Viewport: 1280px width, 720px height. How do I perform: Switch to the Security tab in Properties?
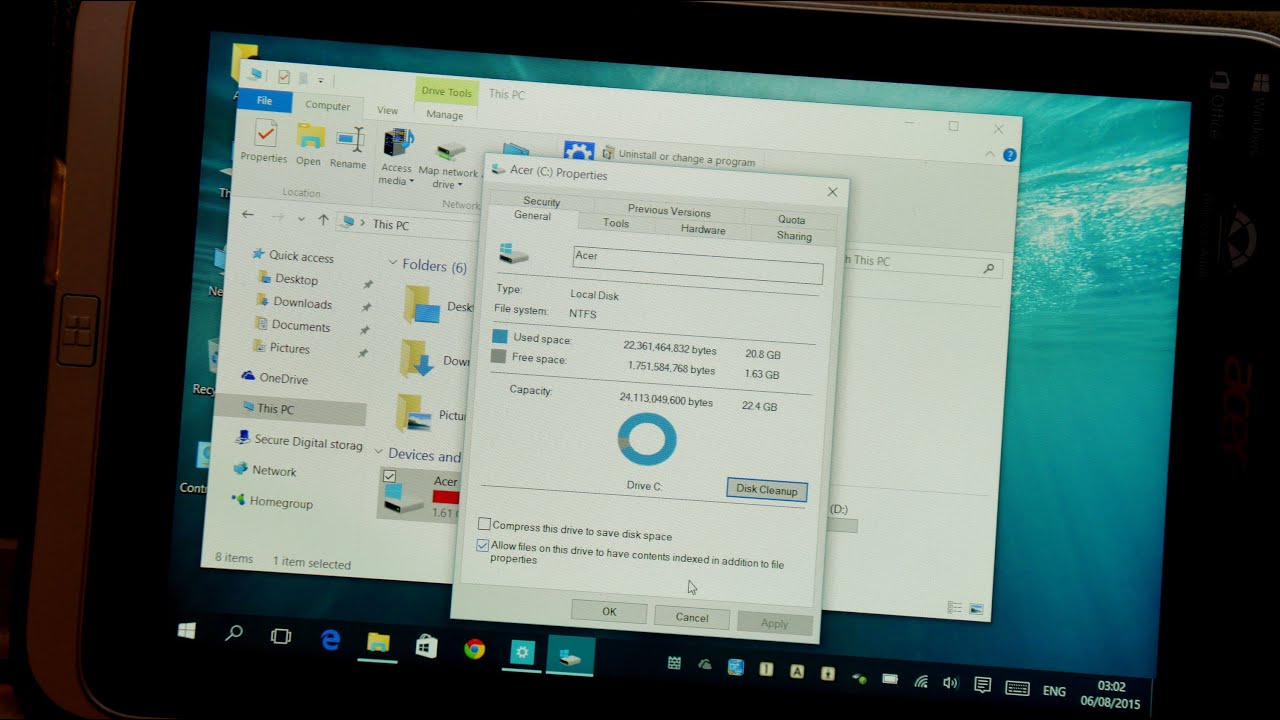point(541,202)
